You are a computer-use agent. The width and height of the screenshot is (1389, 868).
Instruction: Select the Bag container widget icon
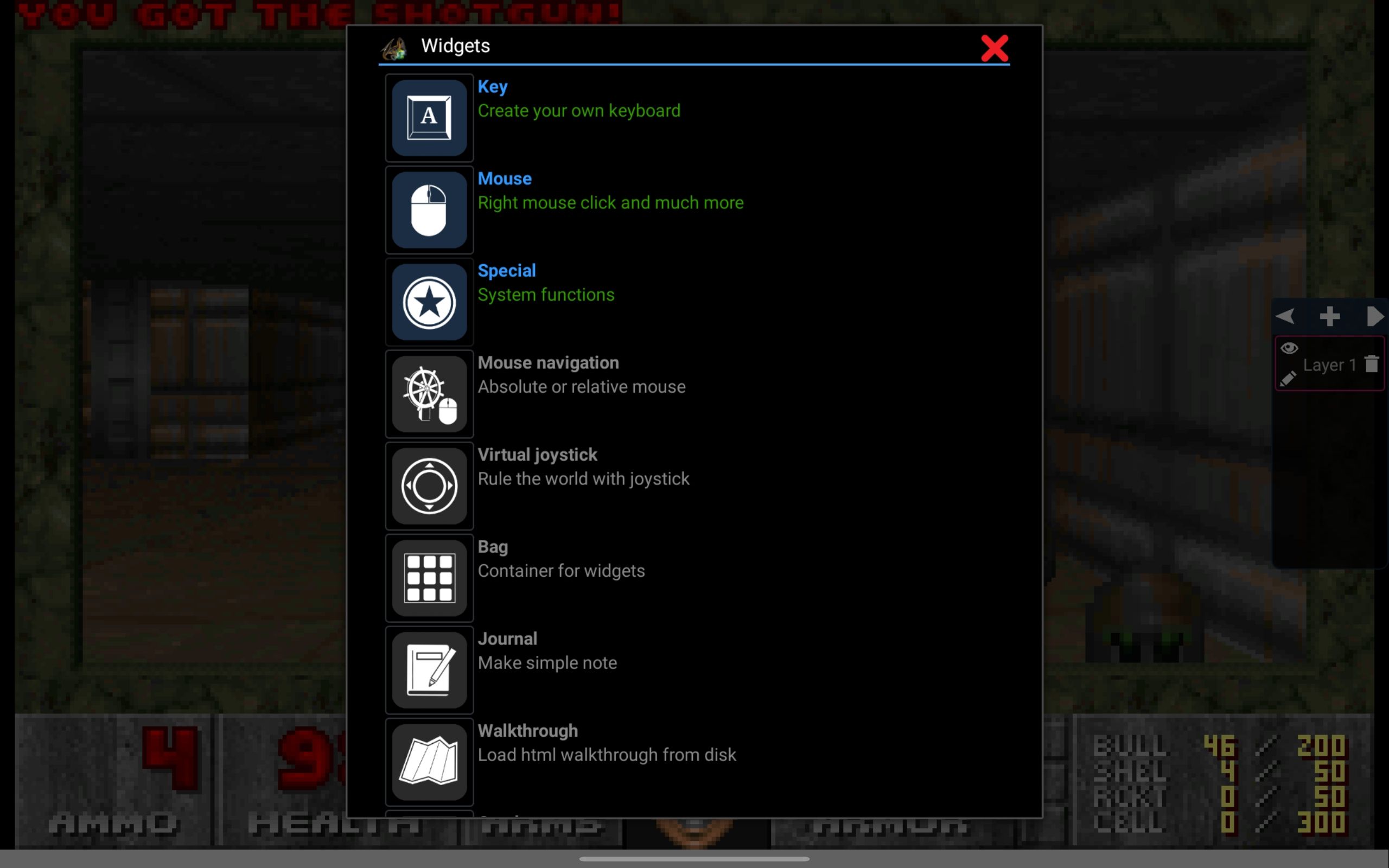(429, 578)
